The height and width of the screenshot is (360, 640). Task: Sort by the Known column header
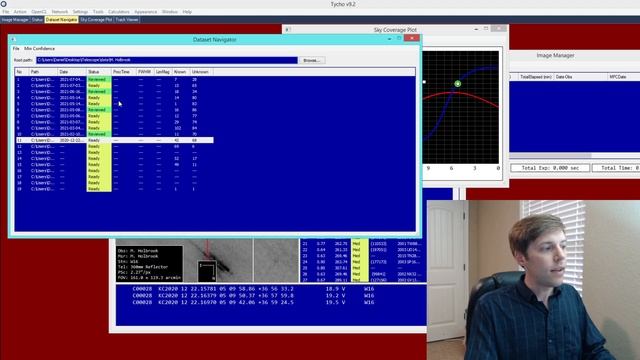coord(180,72)
